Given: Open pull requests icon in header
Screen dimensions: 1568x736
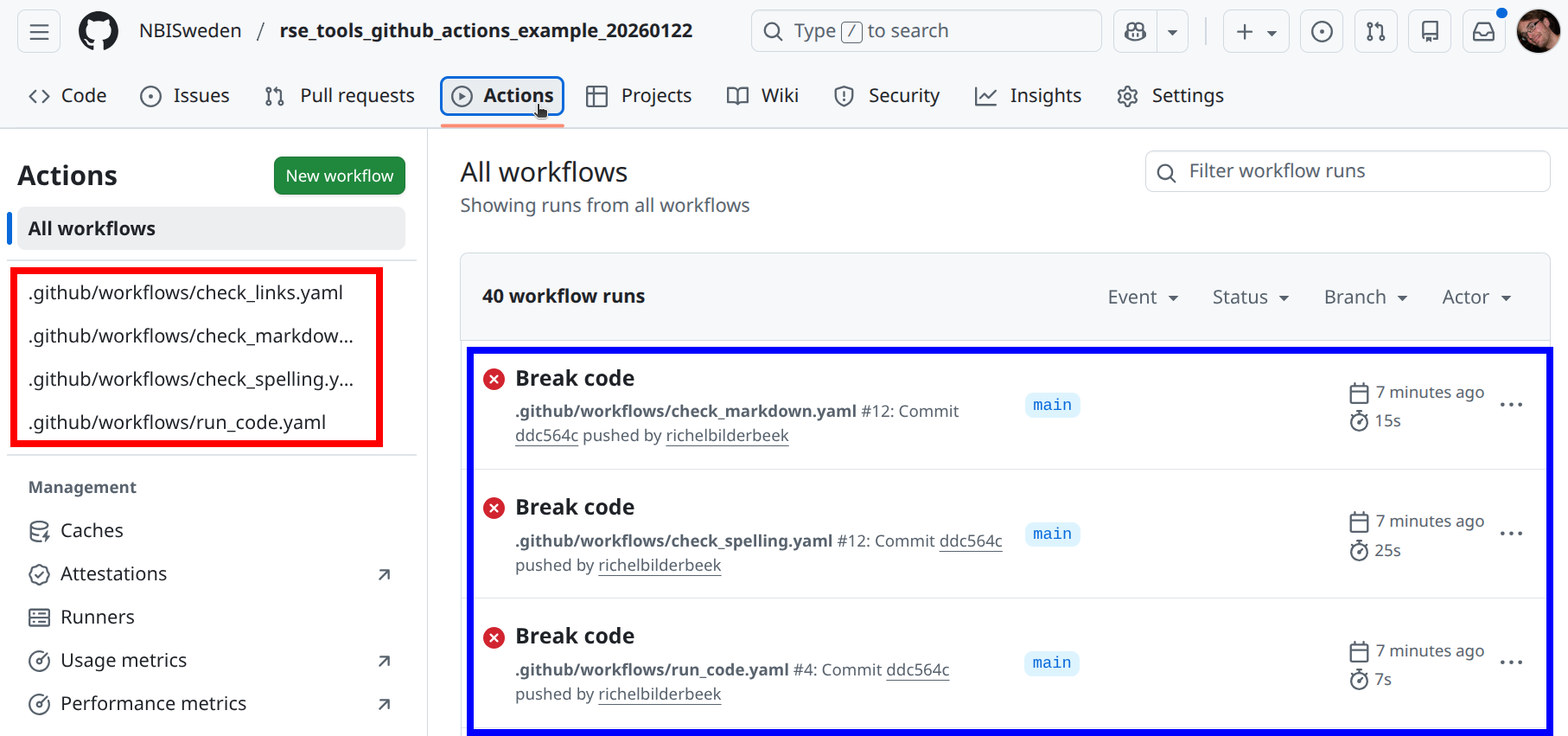Looking at the screenshot, I should [x=1375, y=32].
